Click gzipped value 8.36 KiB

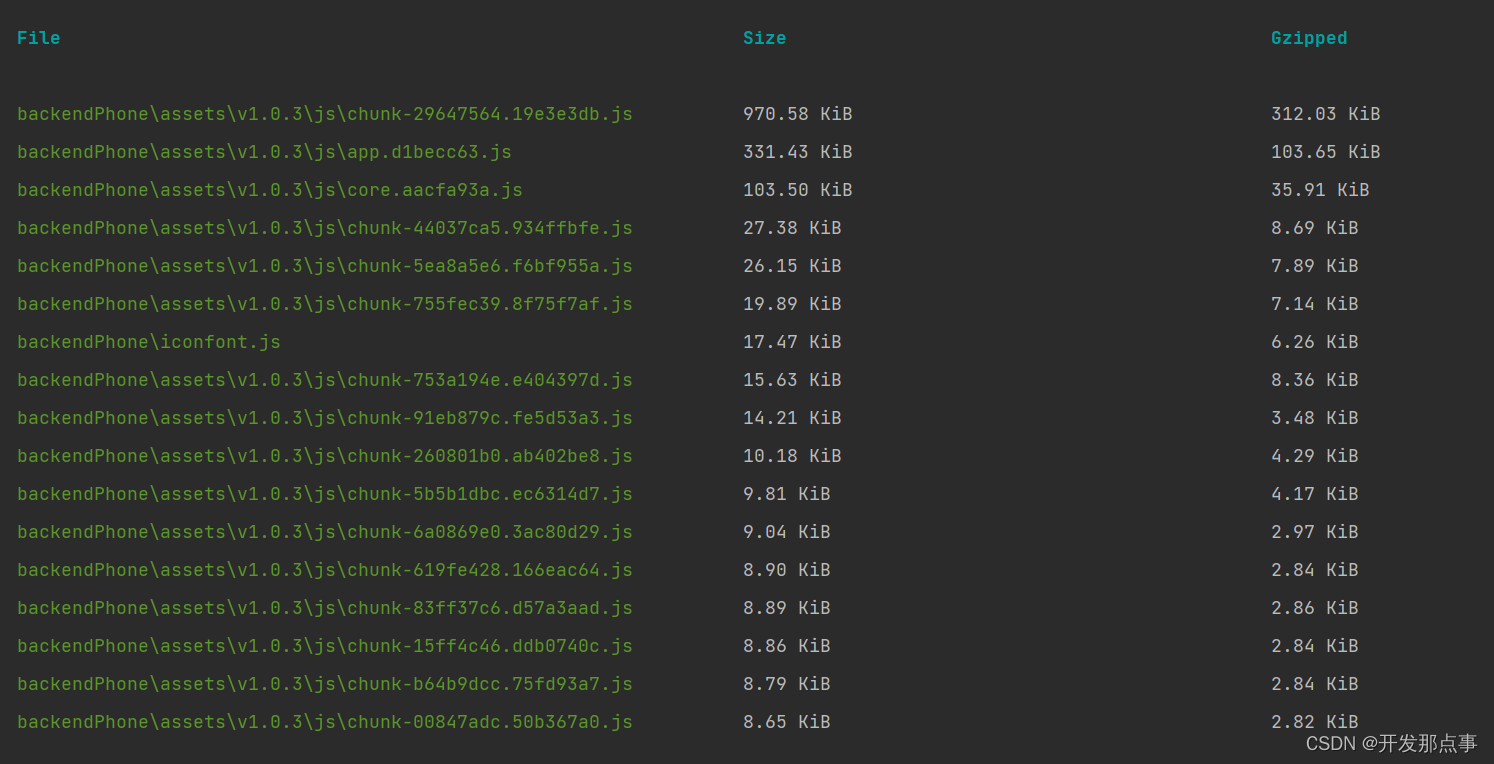(x=1315, y=380)
